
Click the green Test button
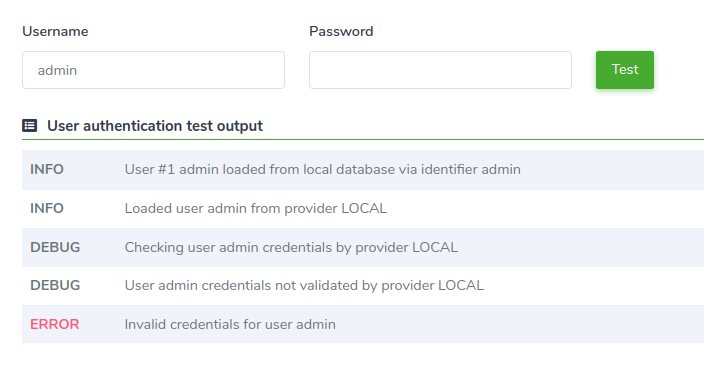click(x=625, y=70)
